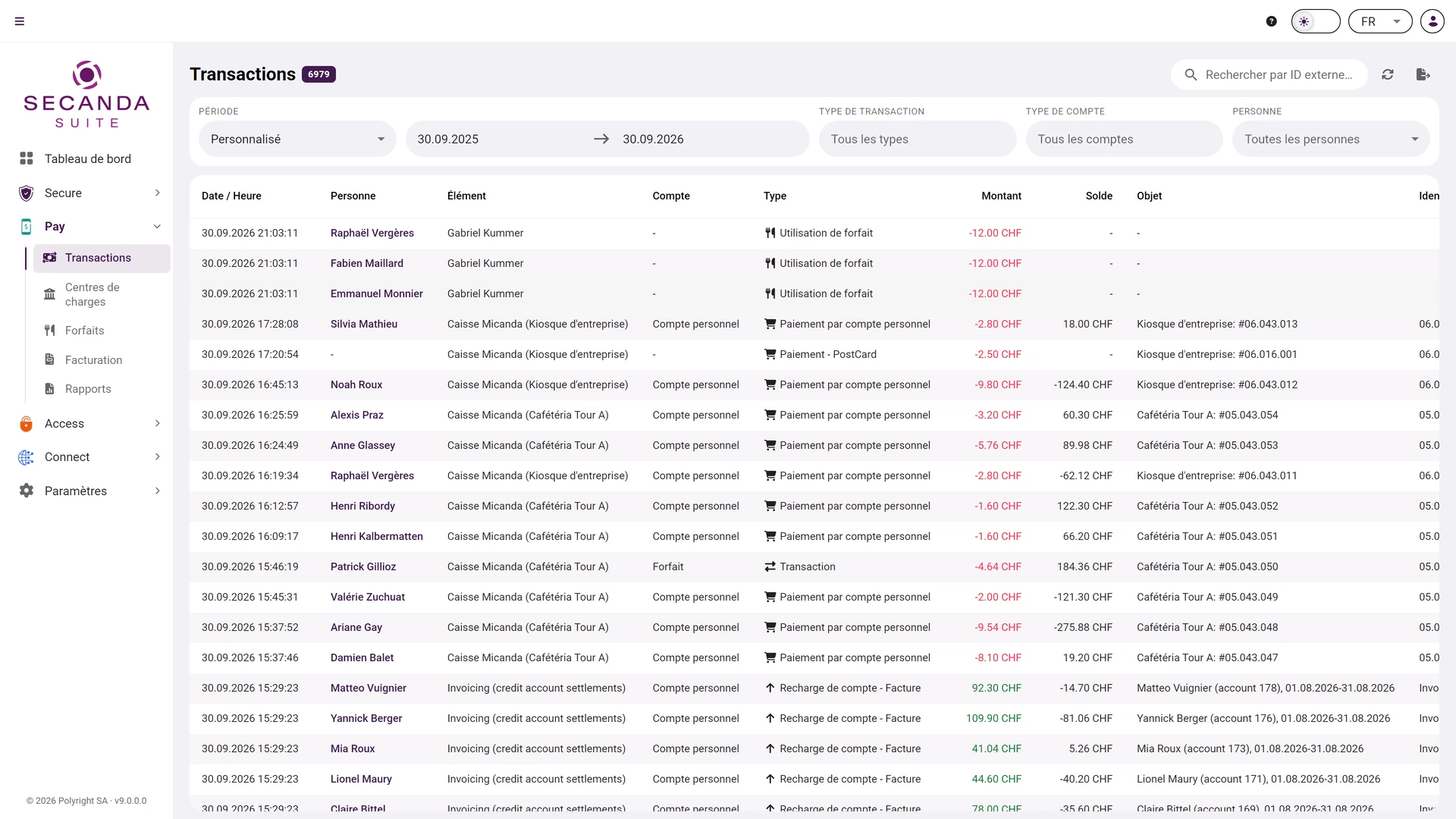The width and height of the screenshot is (1456, 819).
Task: Click the Paiement - PostCard type cell
Action: (x=821, y=354)
